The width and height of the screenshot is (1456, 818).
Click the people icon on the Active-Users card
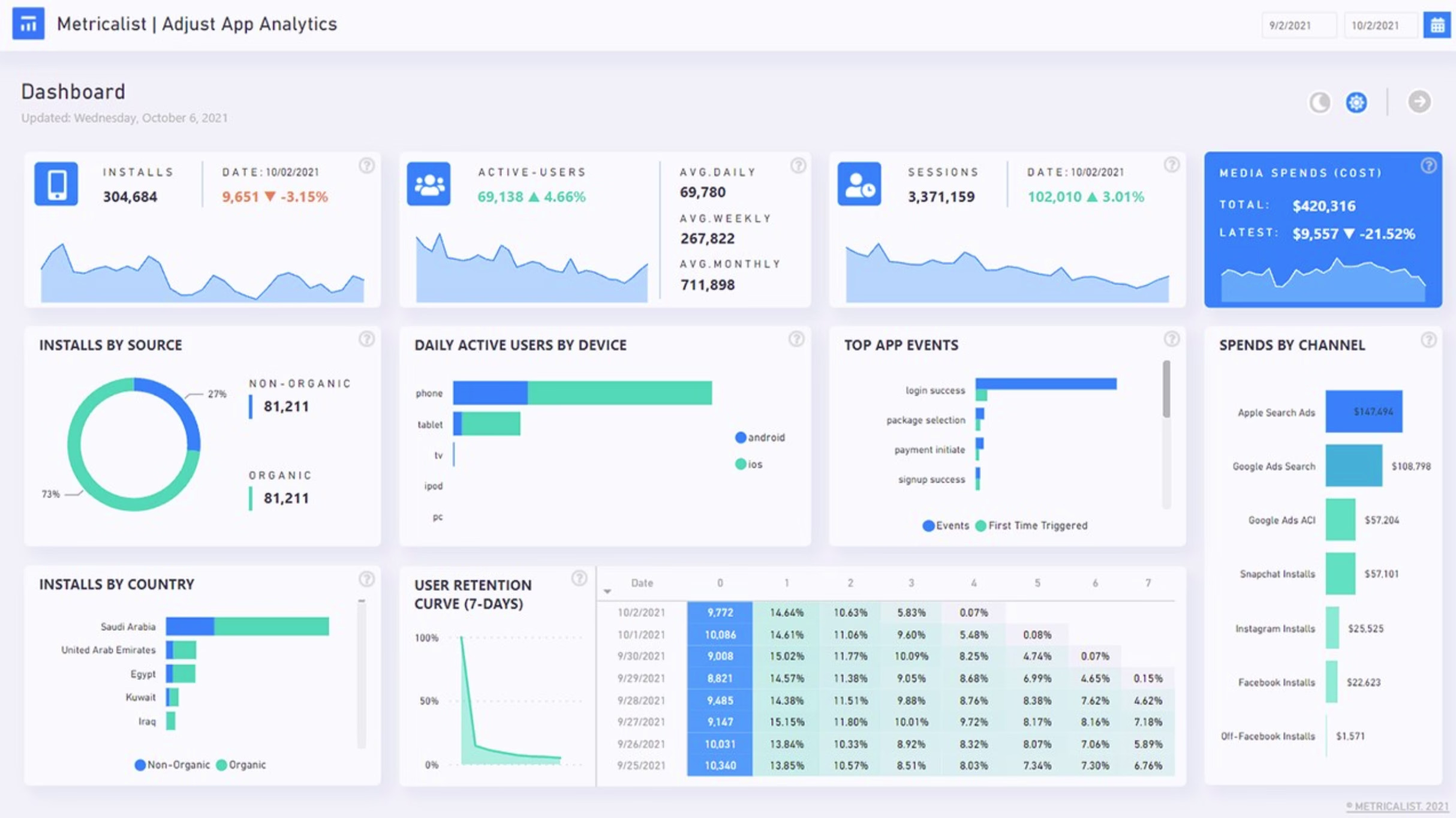[x=429, y=184]
